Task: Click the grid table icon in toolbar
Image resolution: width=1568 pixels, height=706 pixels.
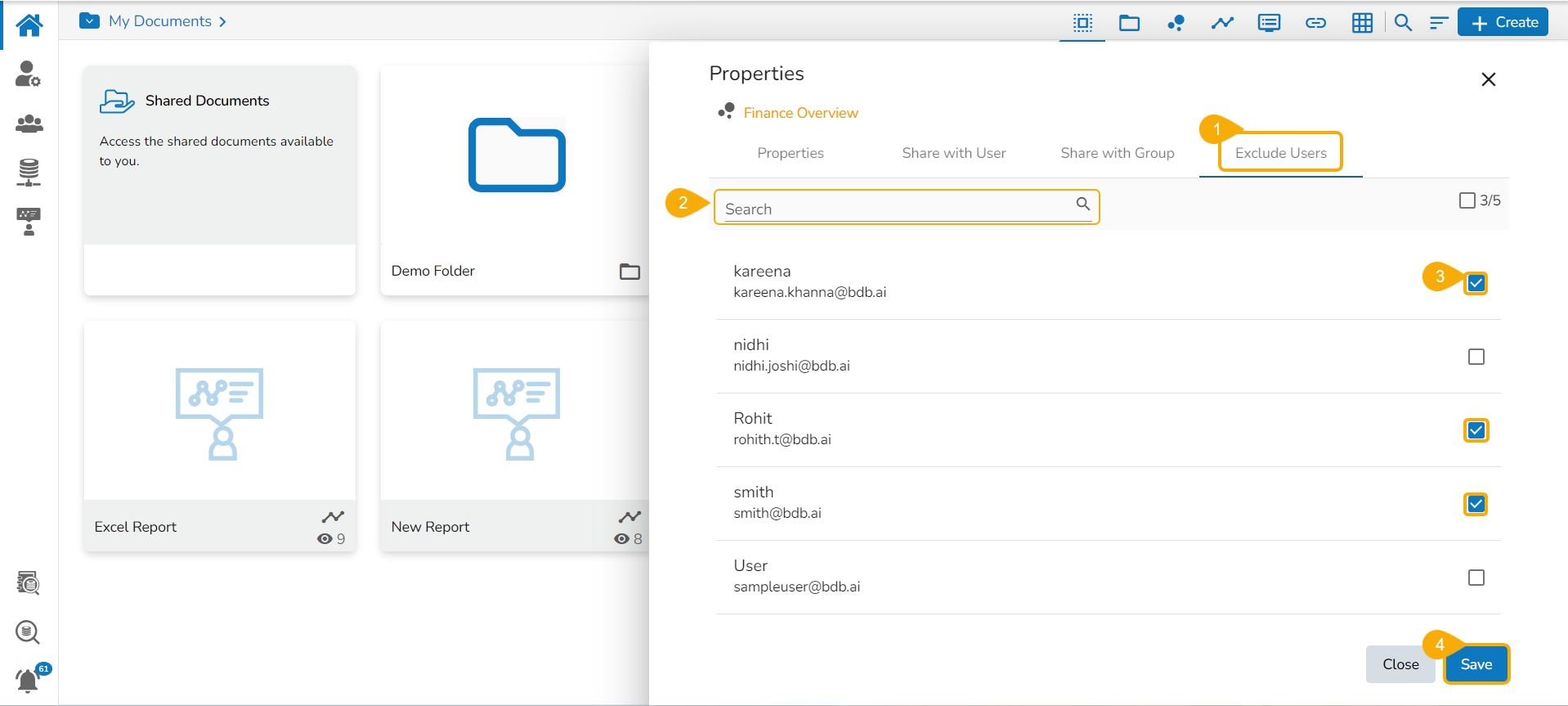Action: (1362, 23)
